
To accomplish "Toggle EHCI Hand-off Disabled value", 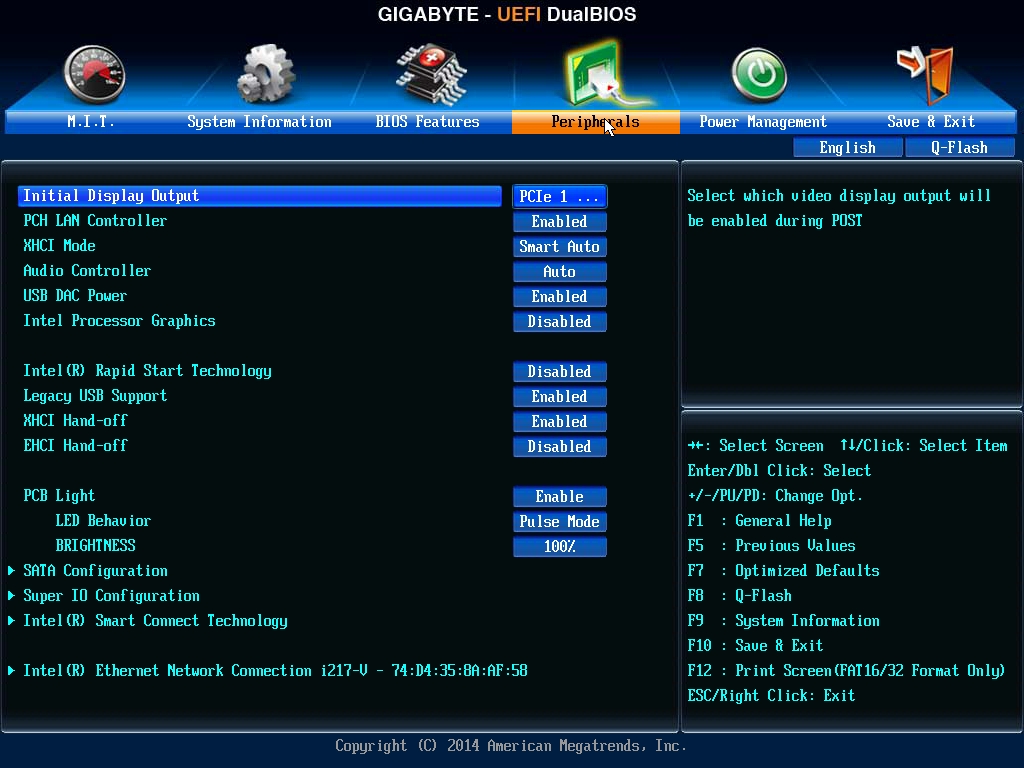I will [x=560, y=447].
